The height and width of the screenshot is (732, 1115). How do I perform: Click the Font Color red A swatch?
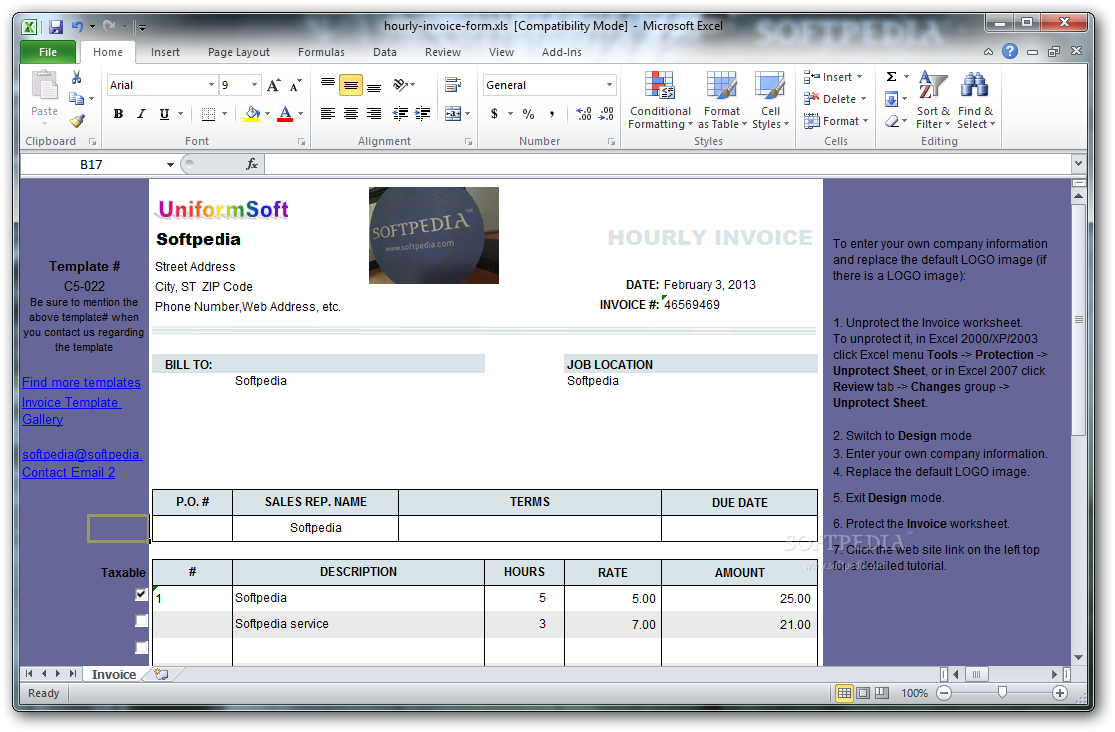[x=285, y=114]
